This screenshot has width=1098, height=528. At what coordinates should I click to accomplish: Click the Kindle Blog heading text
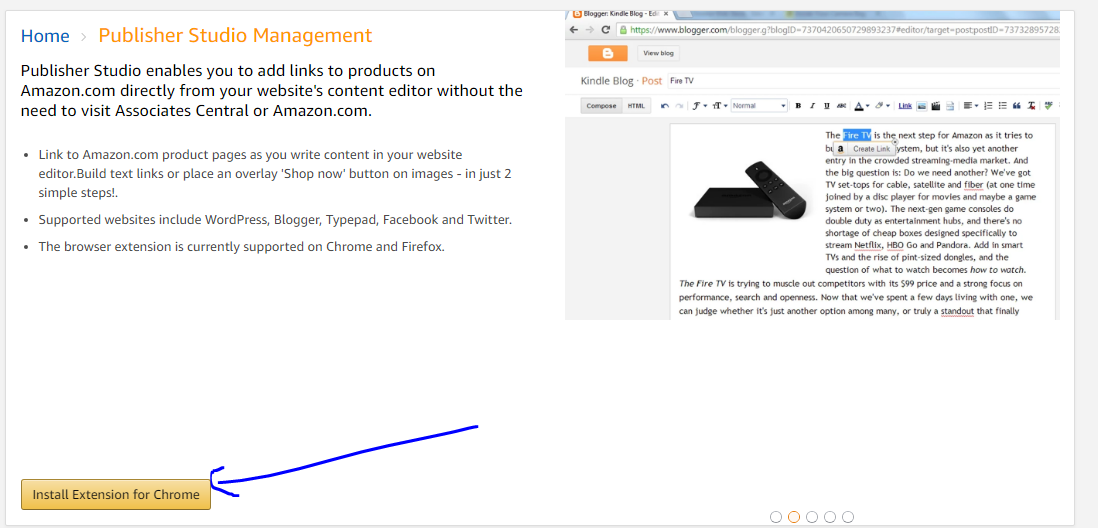coord(606,81)
